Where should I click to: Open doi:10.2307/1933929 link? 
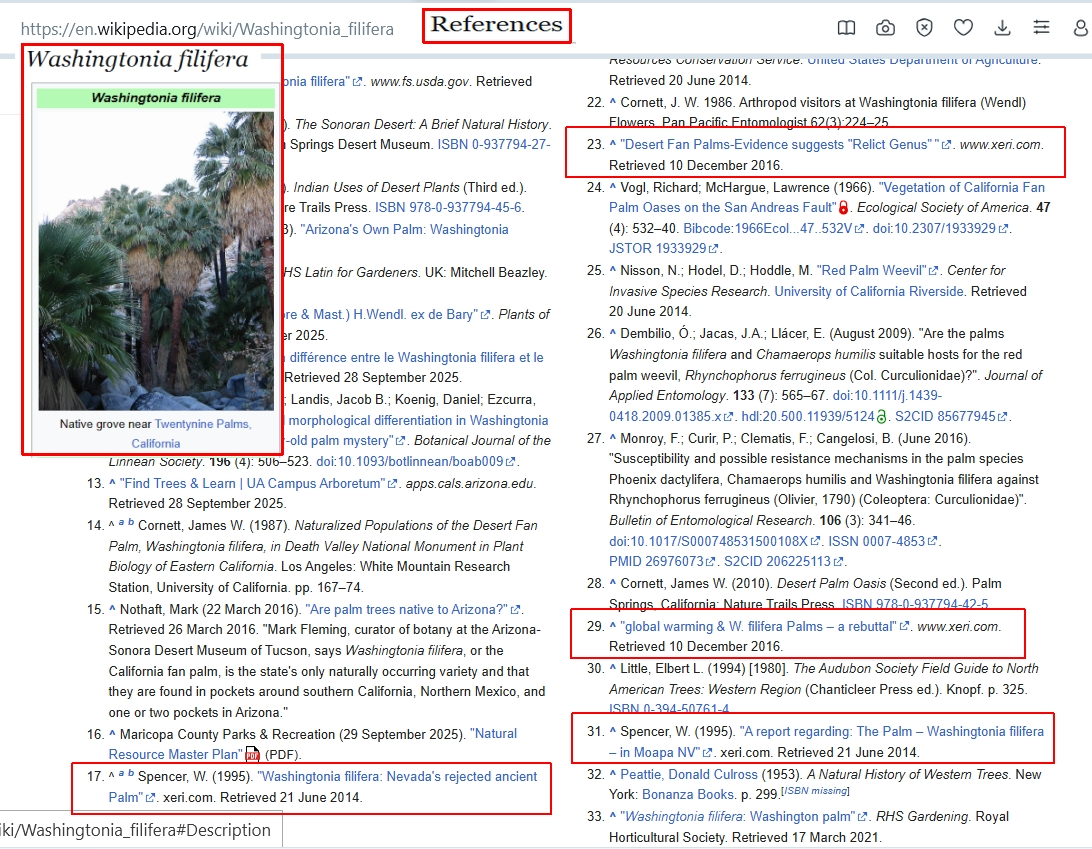939,228
